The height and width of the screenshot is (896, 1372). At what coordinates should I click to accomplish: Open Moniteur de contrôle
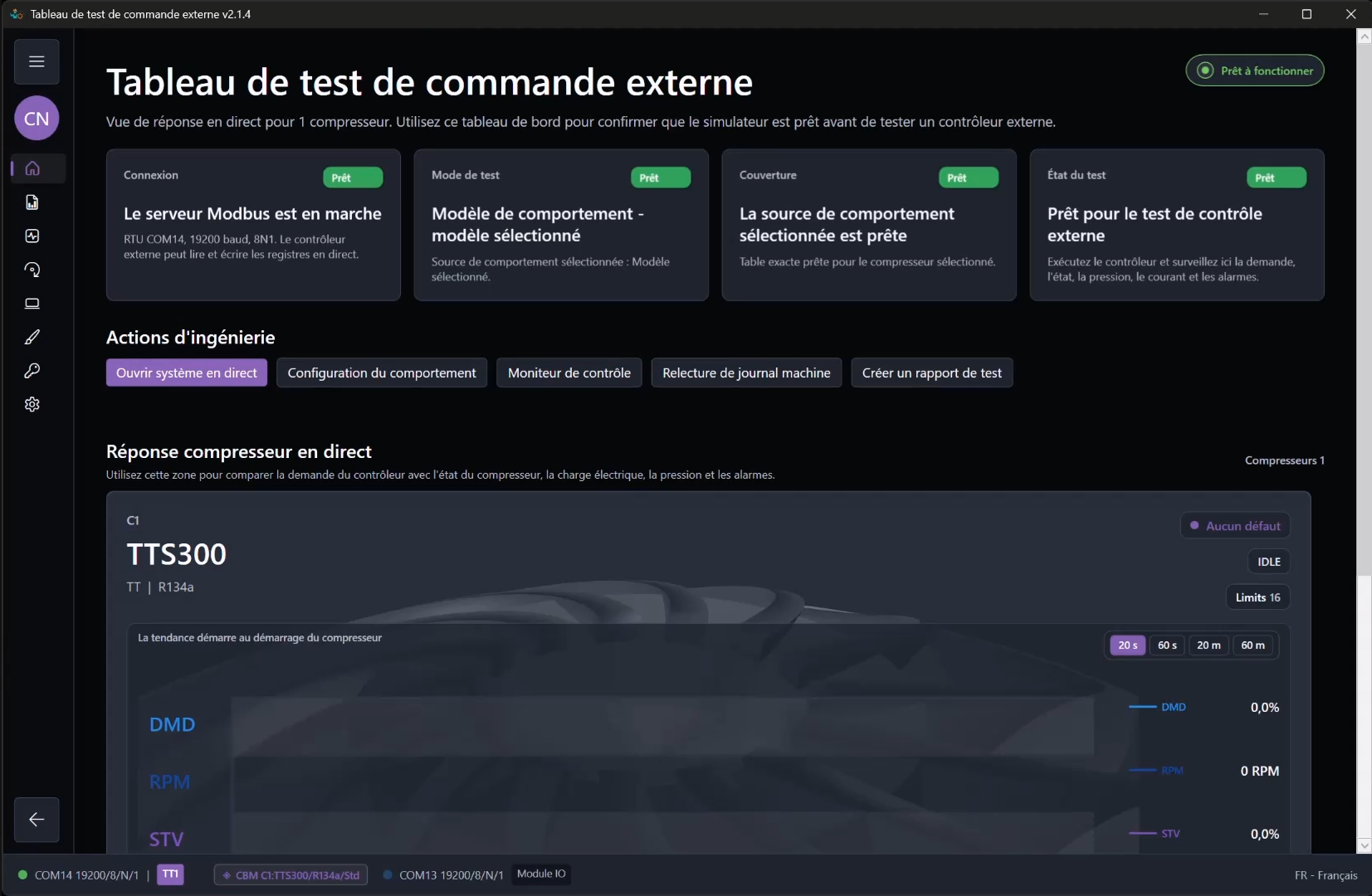[x=569, y=373]
